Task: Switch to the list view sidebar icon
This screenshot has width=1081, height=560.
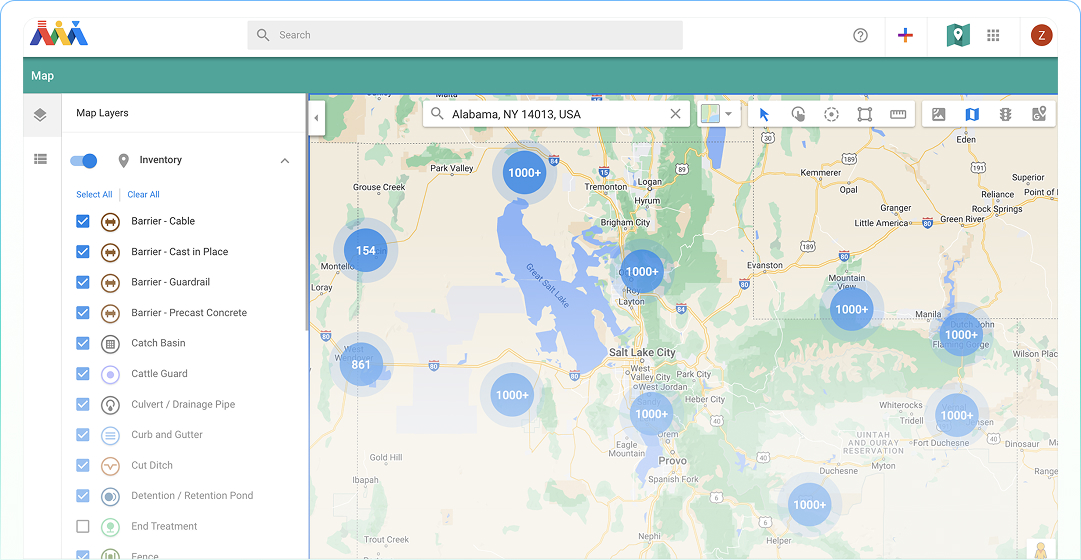Action: tap(41, 159)
